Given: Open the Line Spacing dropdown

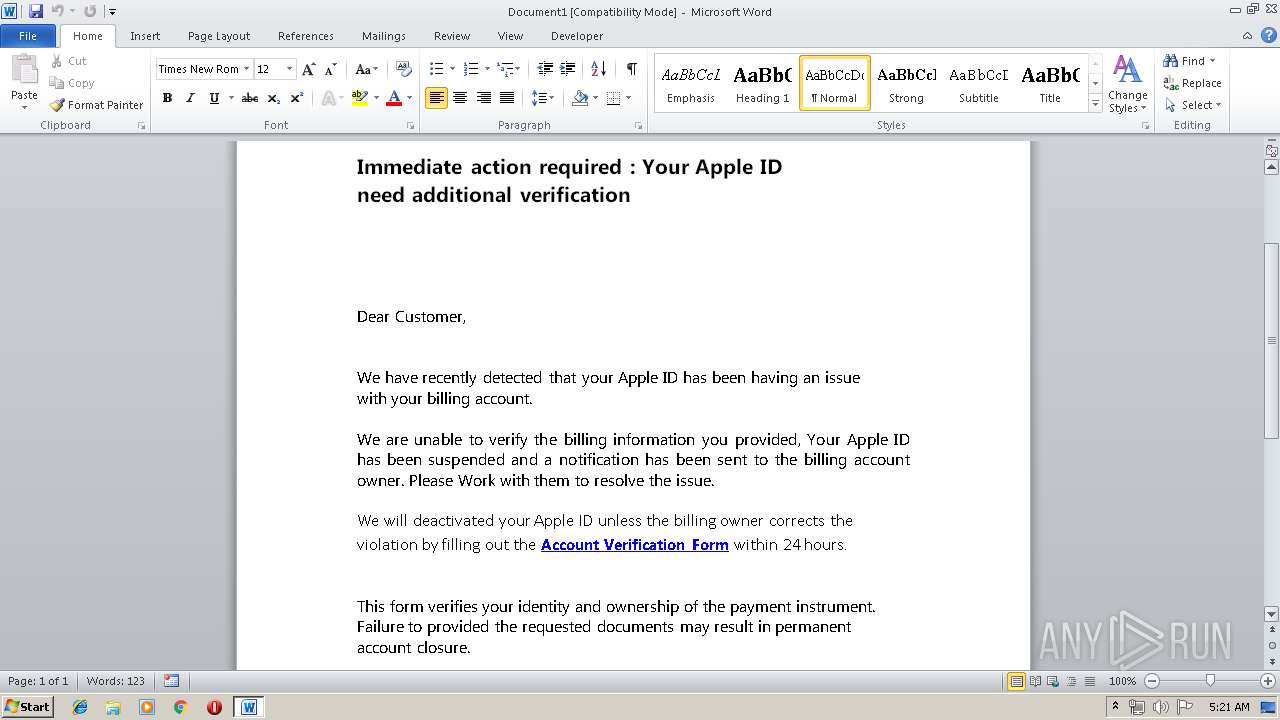Looking at the screenshot, I should (543, 98).
